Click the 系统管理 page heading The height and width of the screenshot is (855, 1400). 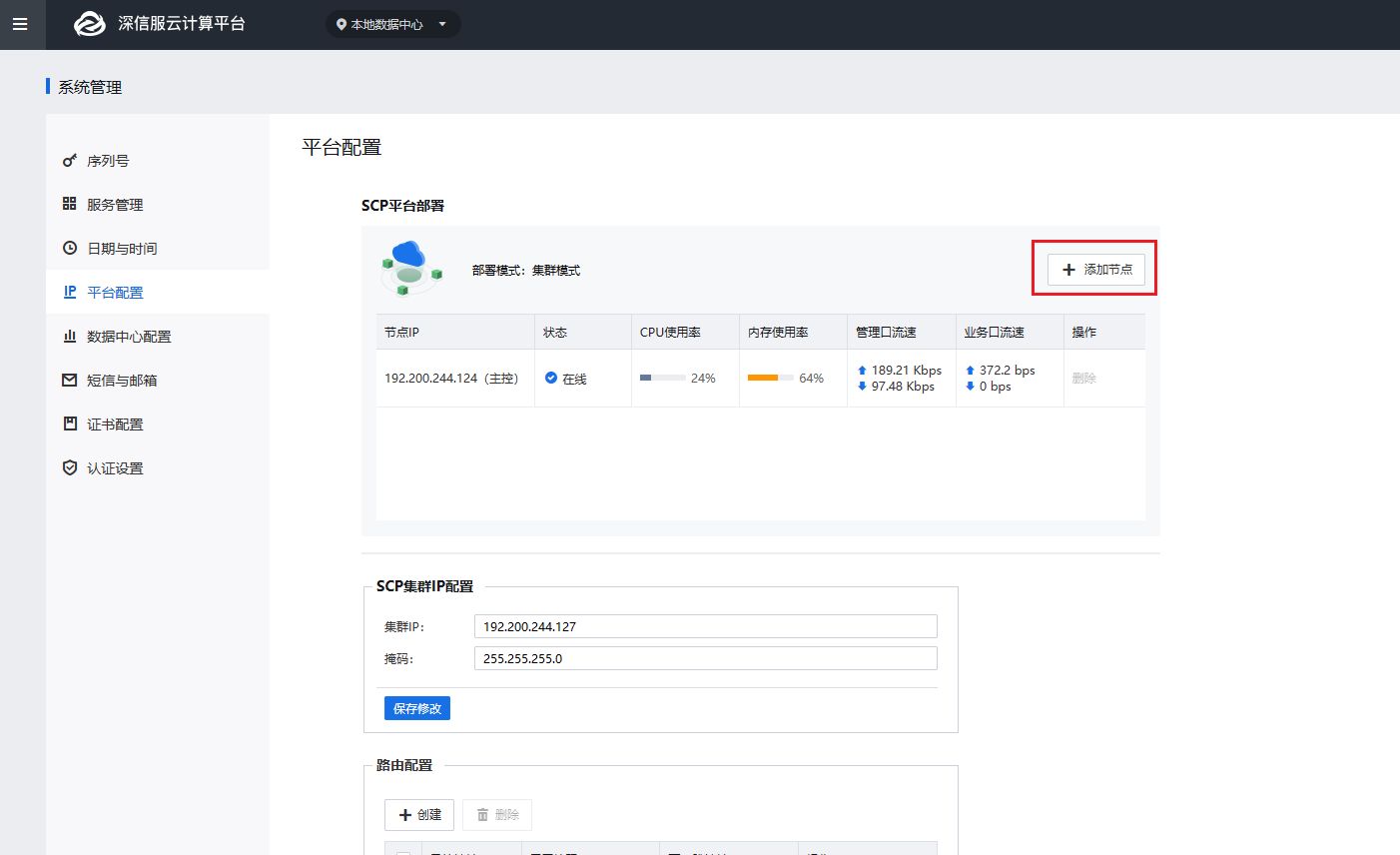point(90,87)
